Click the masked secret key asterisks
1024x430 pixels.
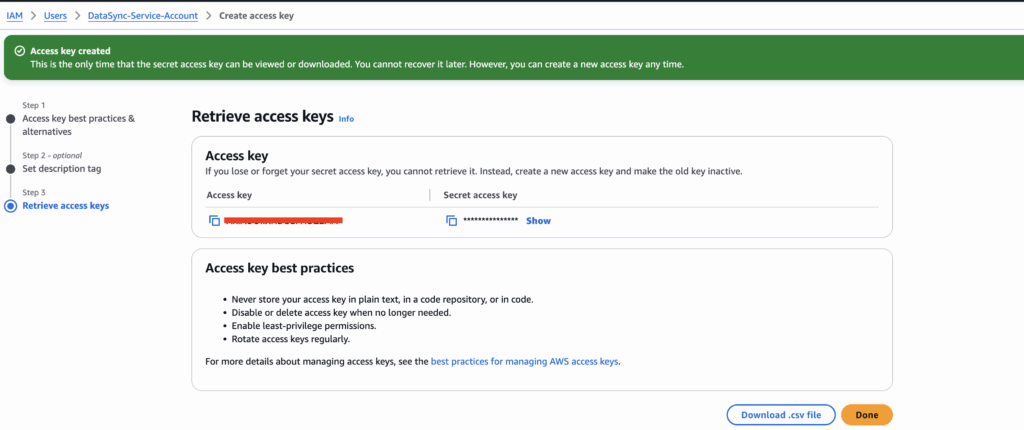pyautogui.click(x=491, y=220)
